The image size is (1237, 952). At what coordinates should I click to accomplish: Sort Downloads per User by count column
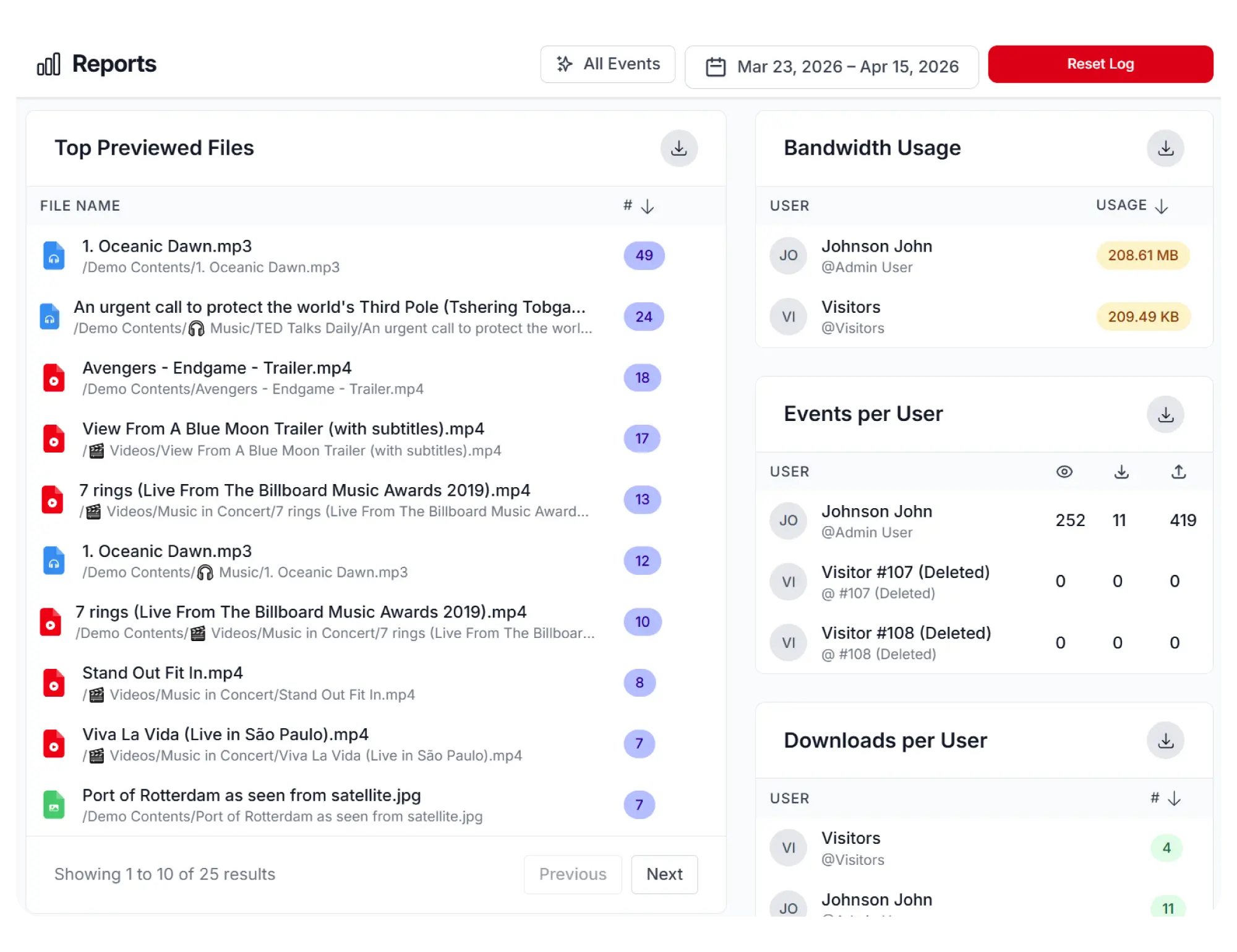1166,799
